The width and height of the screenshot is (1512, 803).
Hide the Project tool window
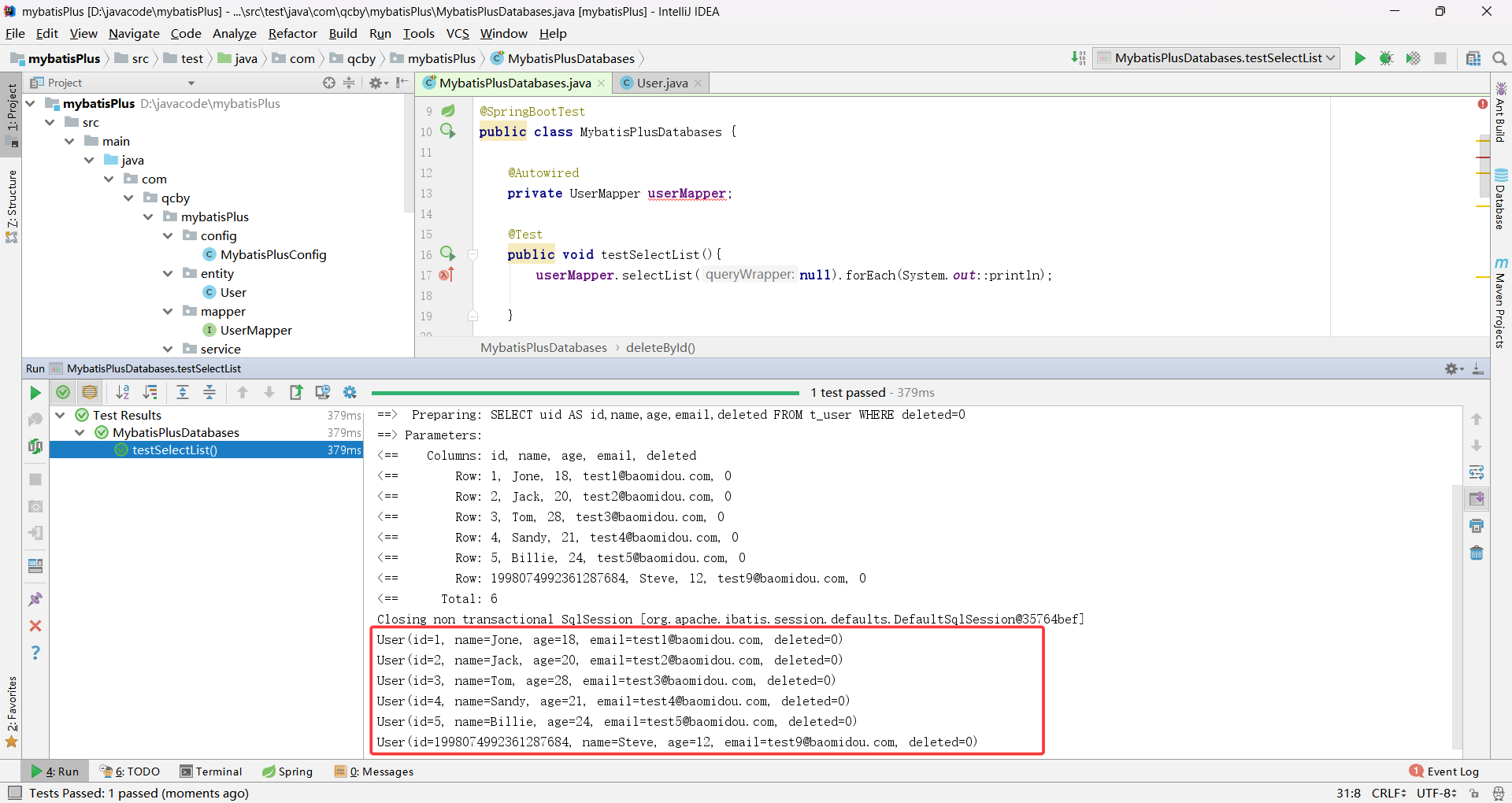coord(402,83)
